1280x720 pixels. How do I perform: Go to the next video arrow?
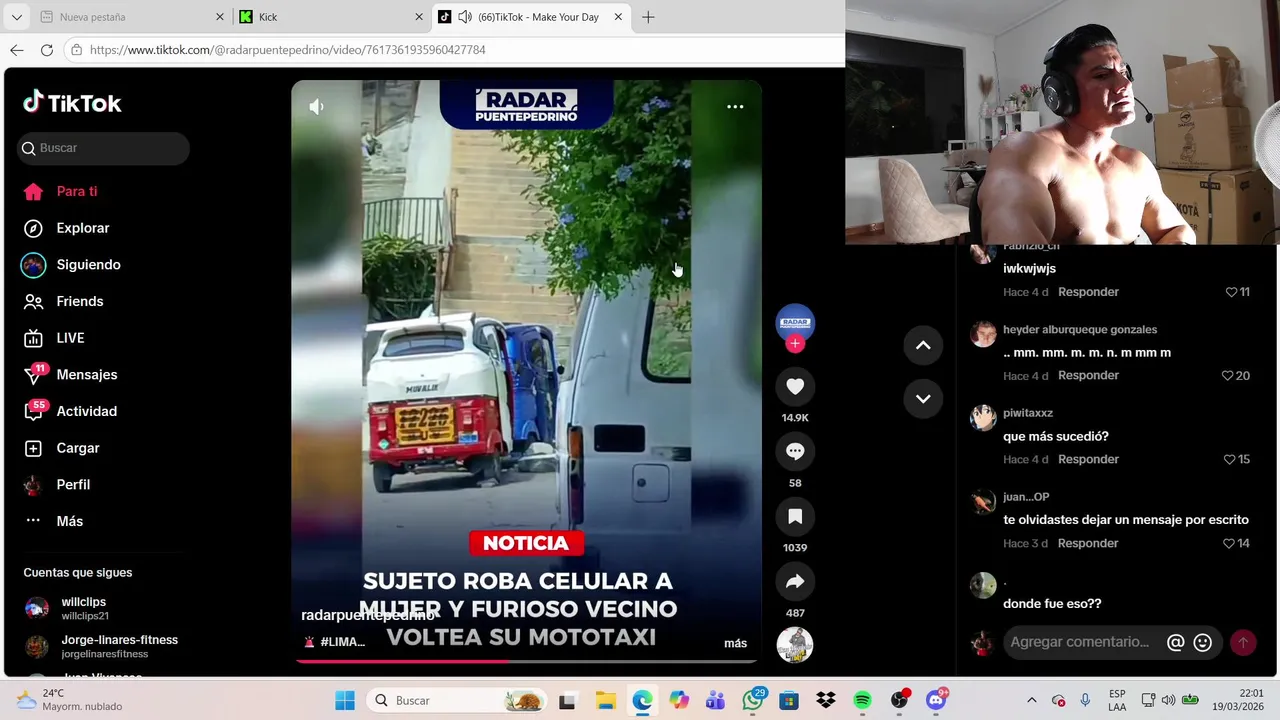(x=923, y=398)
